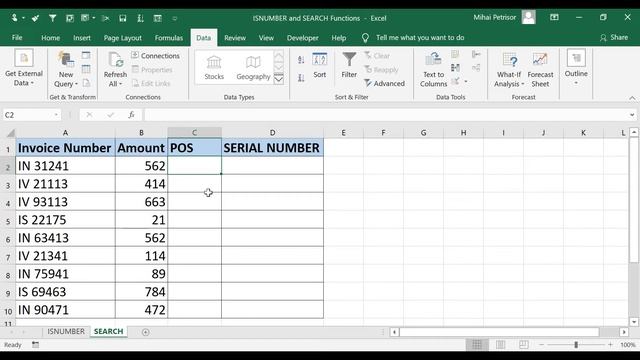
Task: Click inside the formula bar input
Action: 386,115
